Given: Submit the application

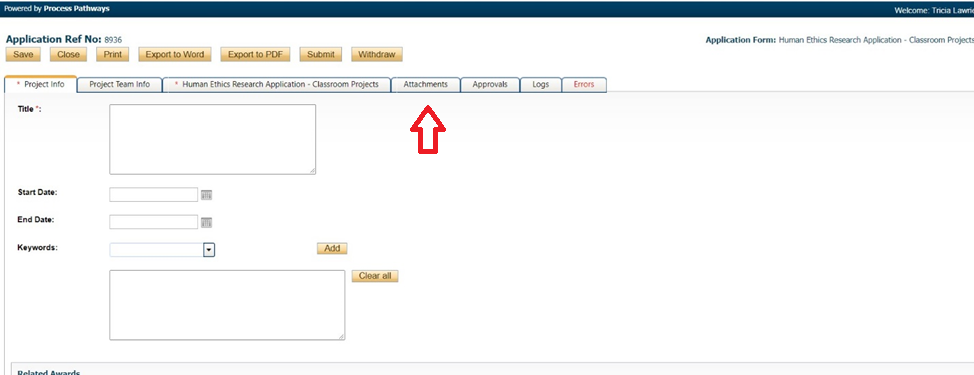Looking at the screenshot, I should pyautogui.click(x=321, y=55).
